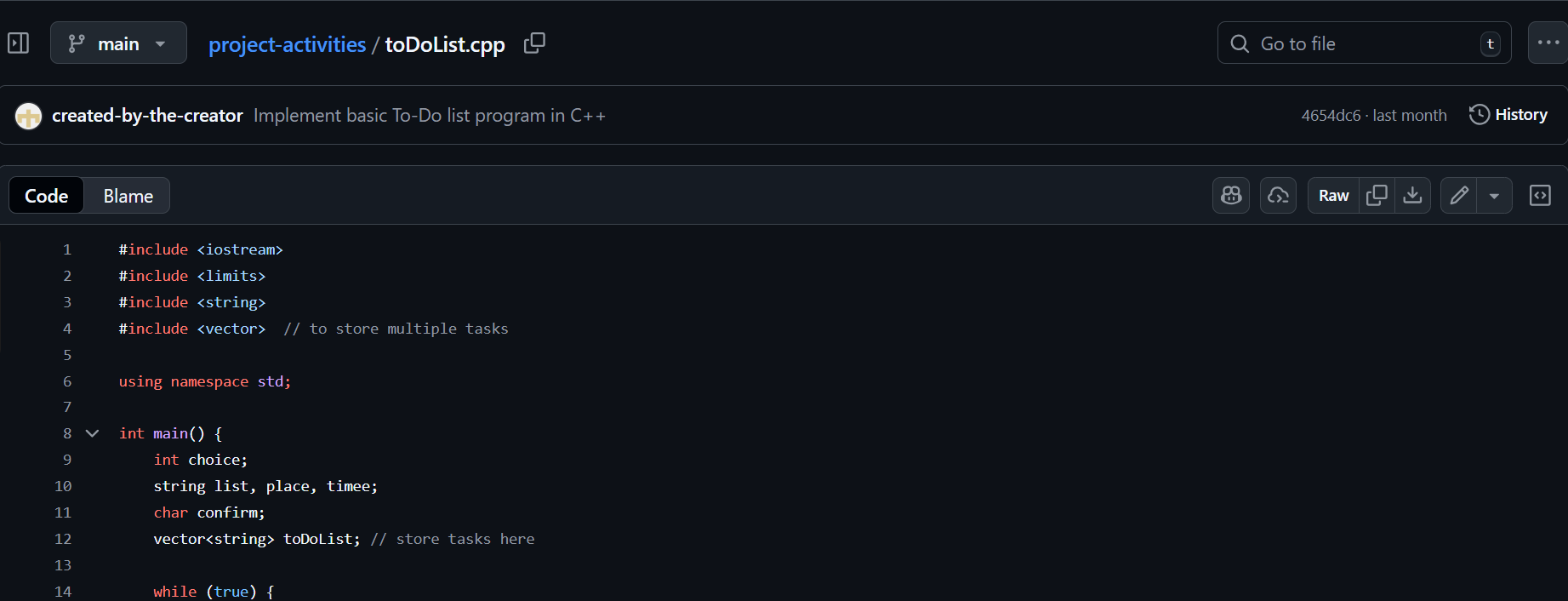The width and height of the screenshot is (1568, 601).
Task: Download the toDoList.cpp file
Action: [x=1412, y=195]
